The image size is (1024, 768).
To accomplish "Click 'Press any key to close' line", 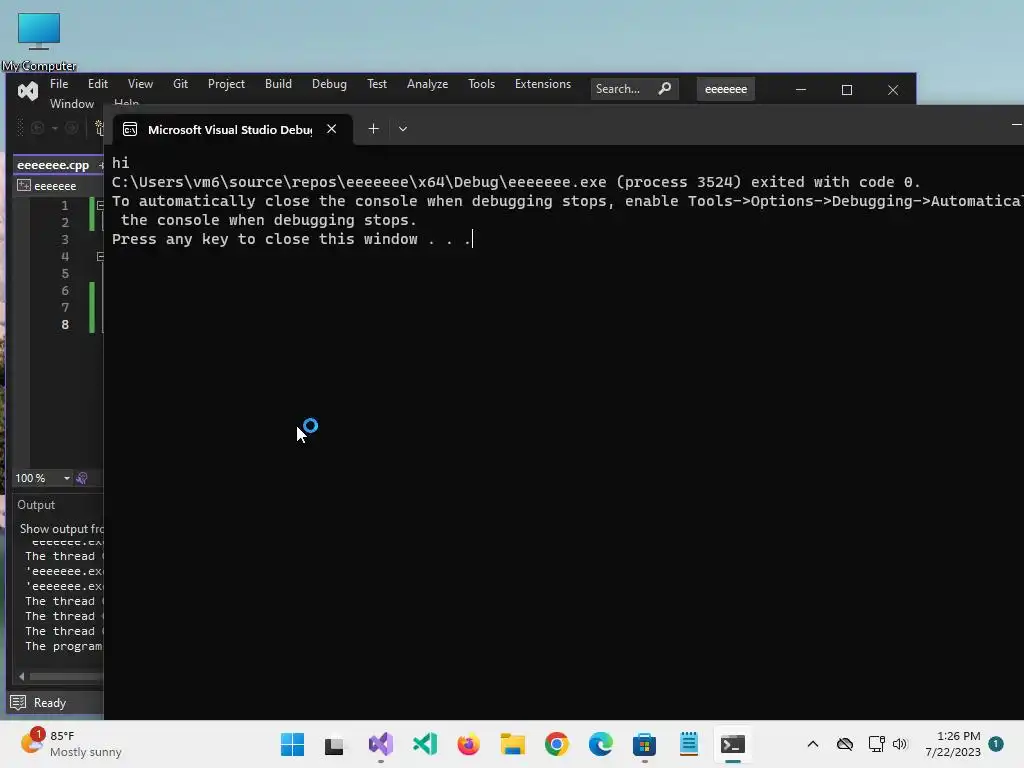I will [292, 239].
